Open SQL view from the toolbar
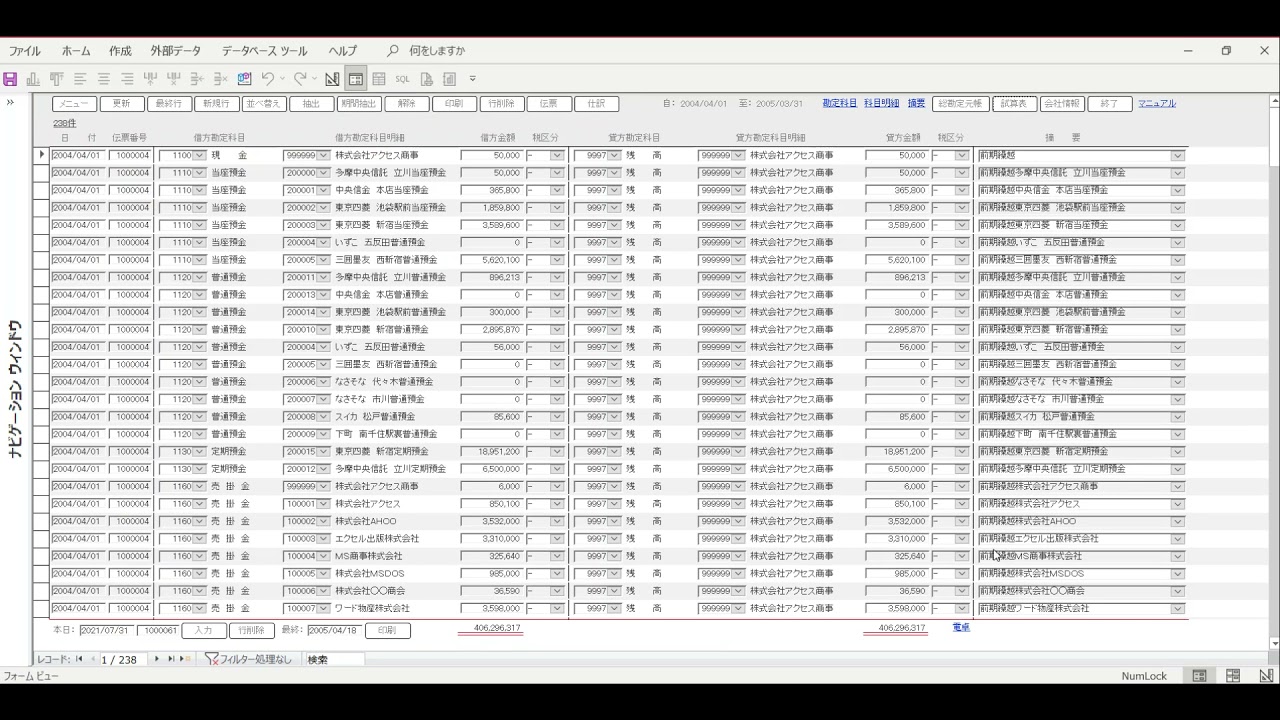This screenshot has width=1280, height=720. [402, 79]
